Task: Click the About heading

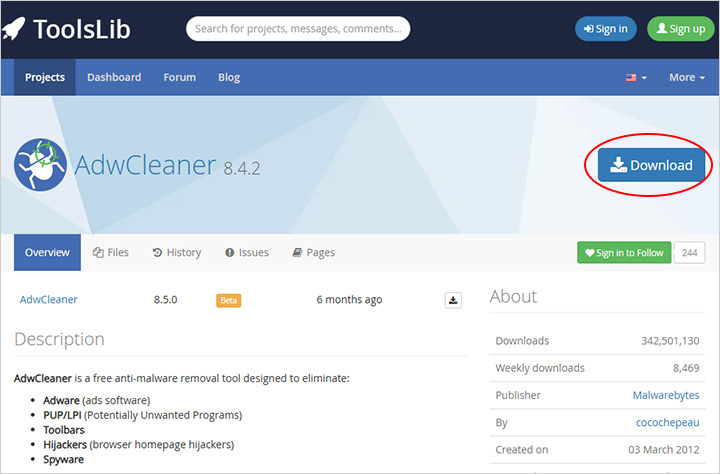Action: [x=513, y=296]
